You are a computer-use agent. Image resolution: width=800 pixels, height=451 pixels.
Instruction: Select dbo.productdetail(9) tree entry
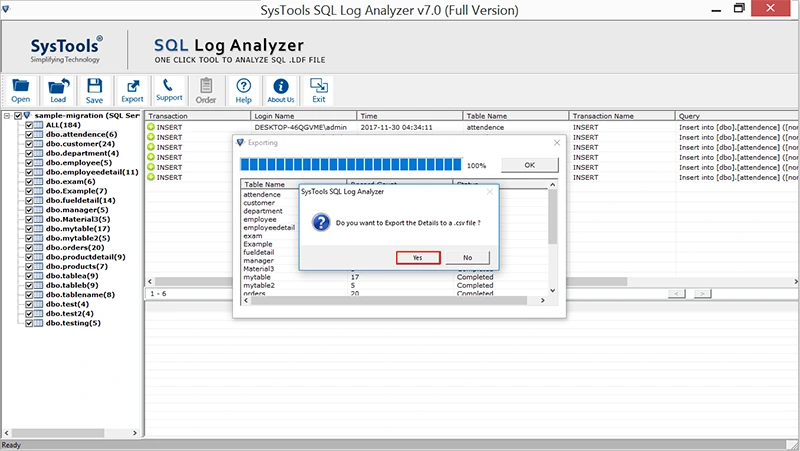pyautogui.click(x=85, y=257)
